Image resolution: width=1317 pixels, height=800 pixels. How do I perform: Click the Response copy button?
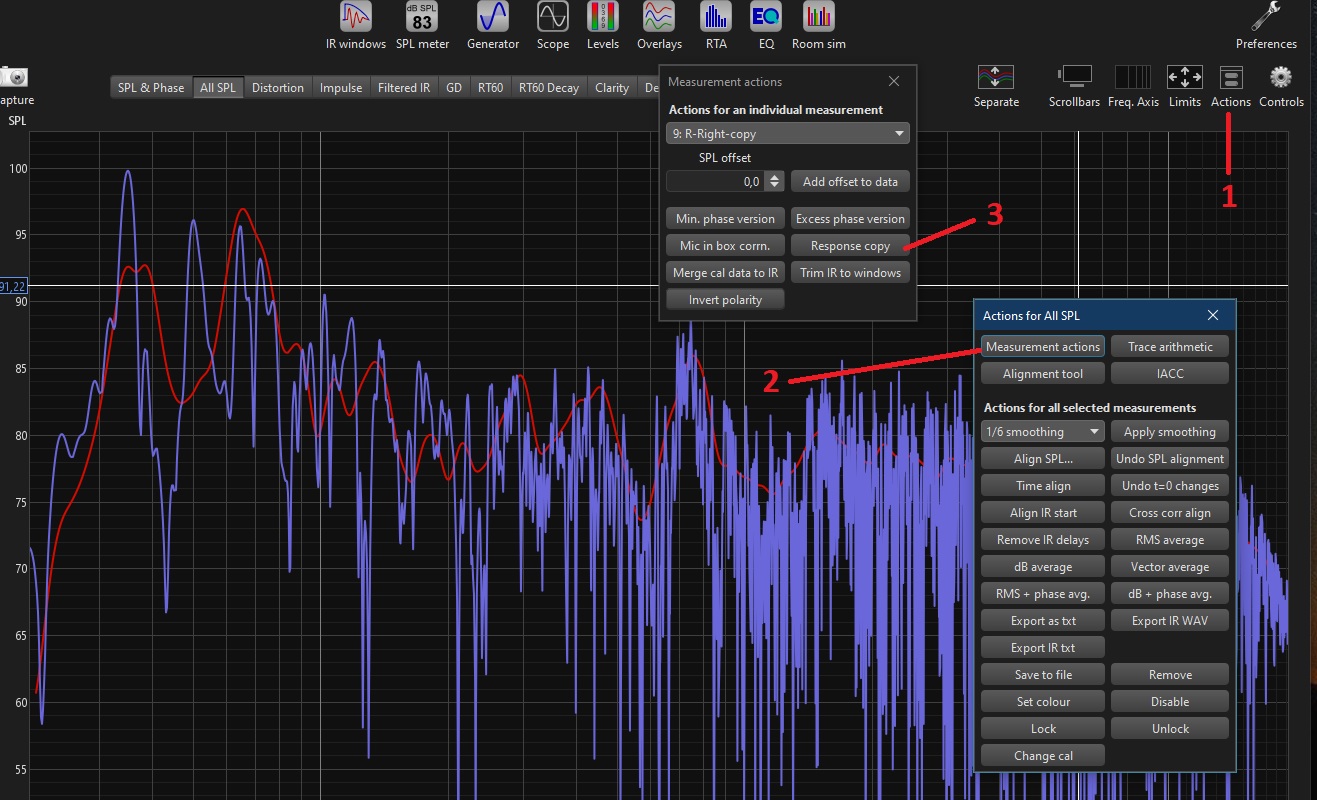850,246
